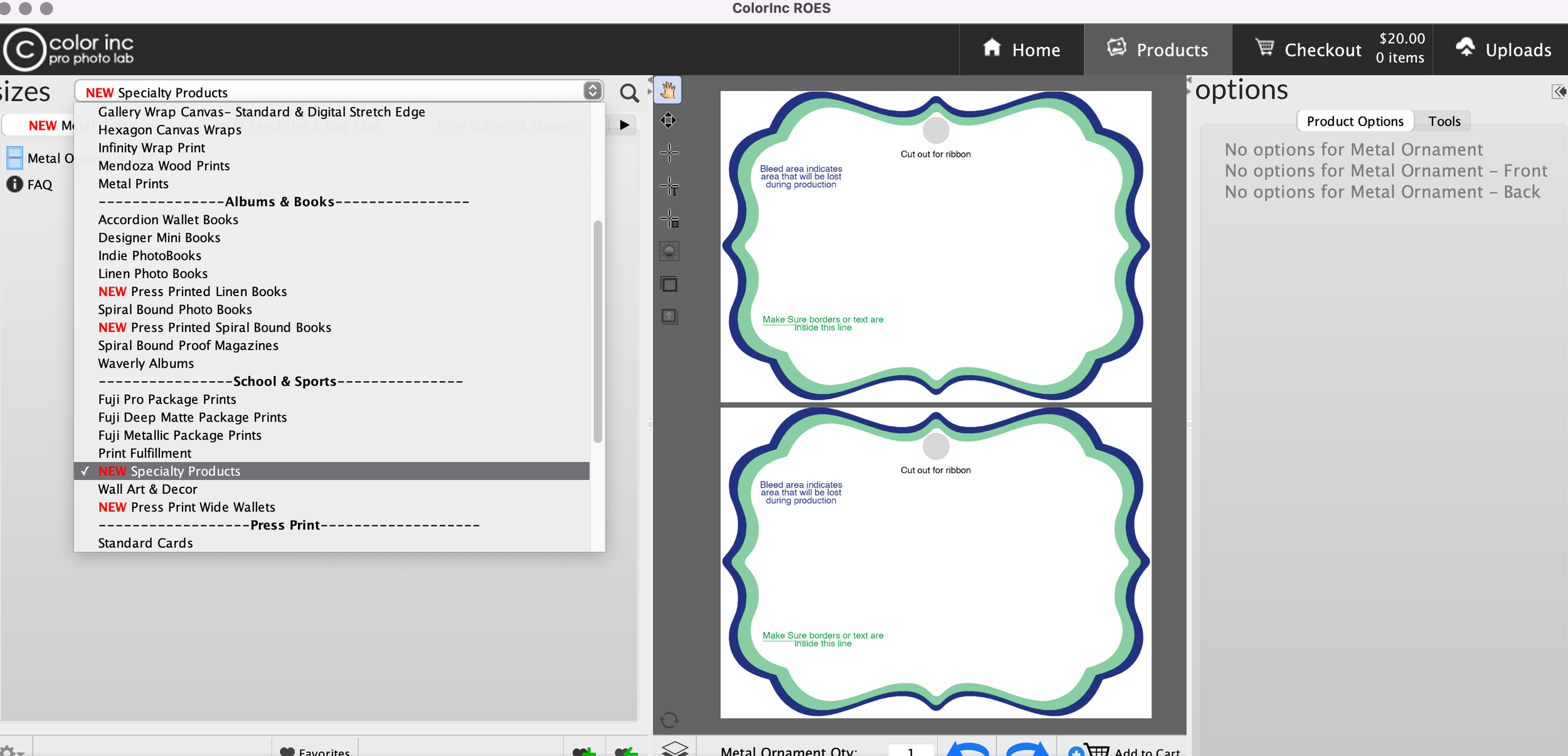Click the four-way move arrows tool
The image size is (1568, 756).
coord(669,120)
